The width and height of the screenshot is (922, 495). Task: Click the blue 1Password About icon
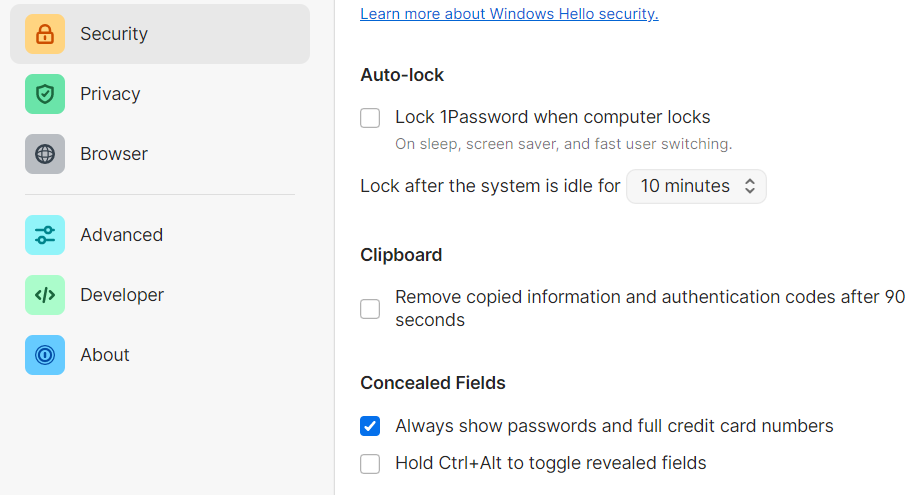[x=45, y=355]
